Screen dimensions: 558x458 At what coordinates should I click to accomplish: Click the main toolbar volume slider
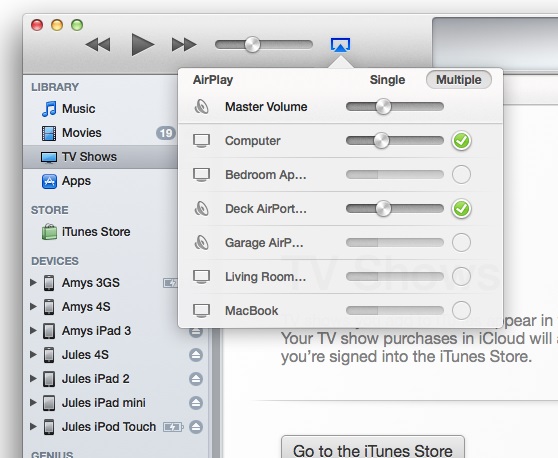pyautogui.click(x=264, y=45)
